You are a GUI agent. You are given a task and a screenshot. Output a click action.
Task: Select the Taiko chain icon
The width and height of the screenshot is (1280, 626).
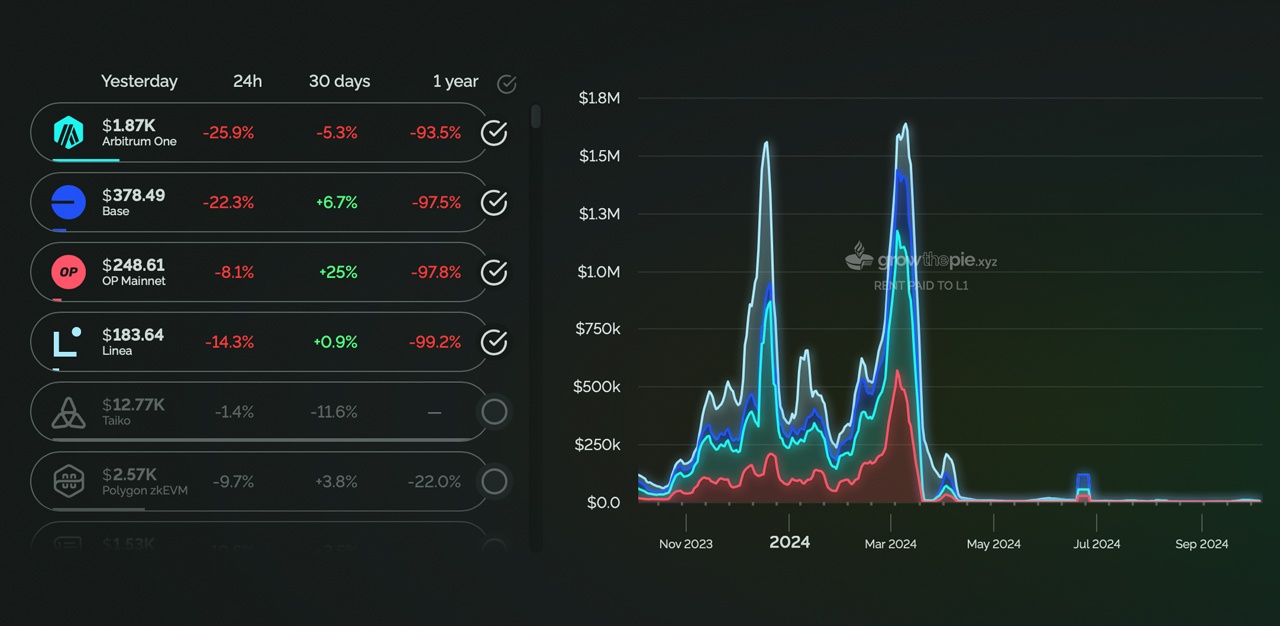point(67,411)
